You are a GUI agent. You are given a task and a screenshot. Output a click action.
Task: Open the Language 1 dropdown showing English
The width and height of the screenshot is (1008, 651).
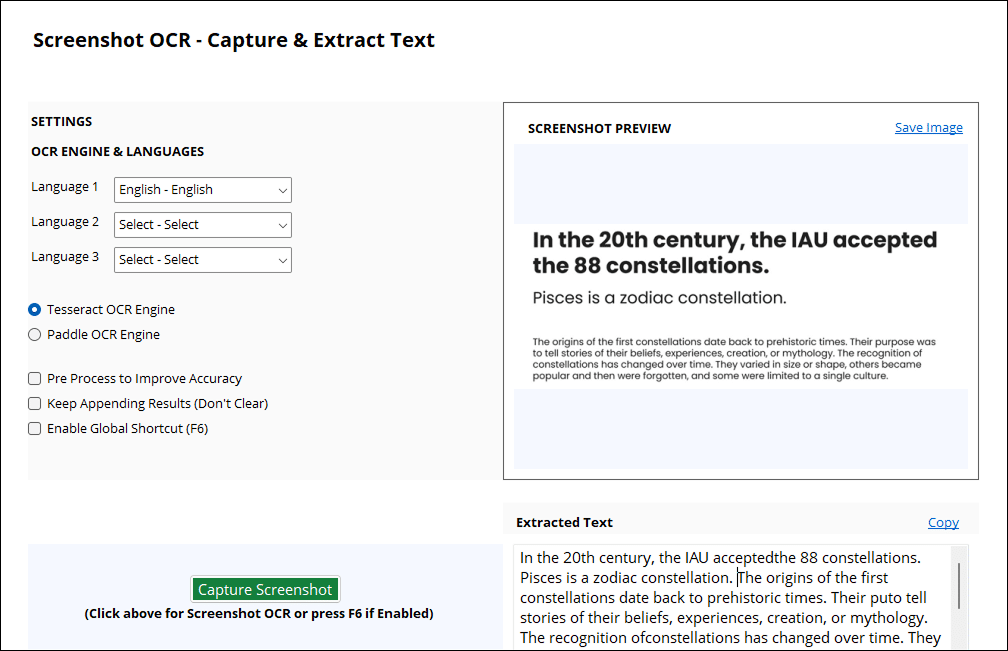click(x=202, y=190)
